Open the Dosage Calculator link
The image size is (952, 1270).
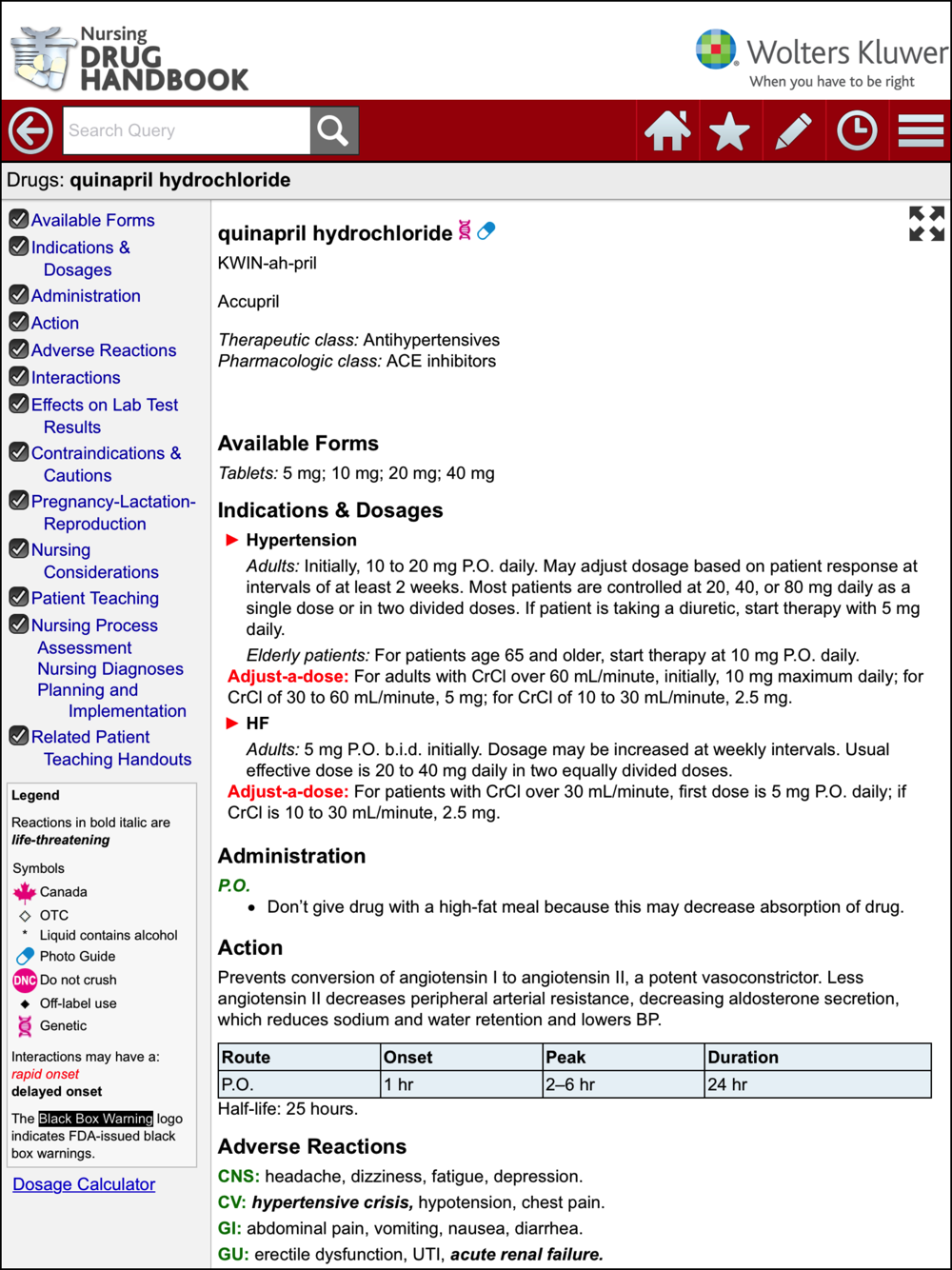pyautogui.click(x=84, y=1184)
